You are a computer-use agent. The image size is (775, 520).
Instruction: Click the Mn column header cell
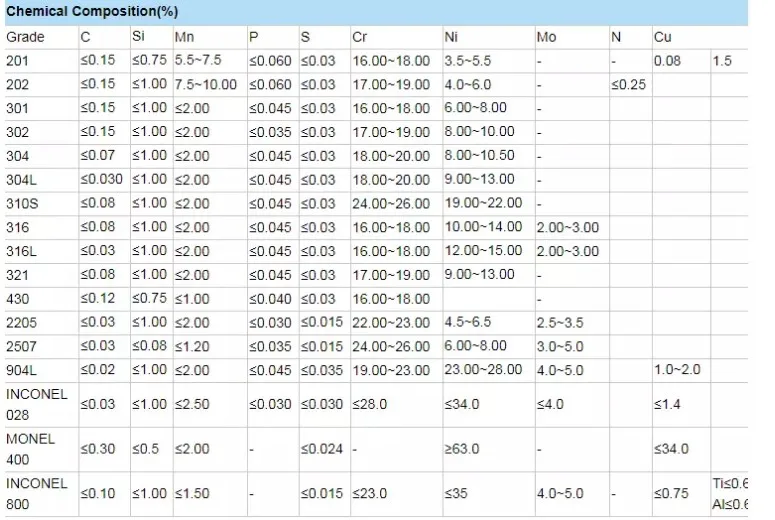click(184, 37)
